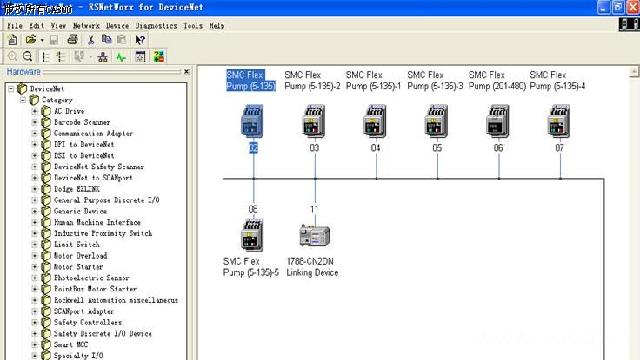Open the Diagnostics menu
The height and width of the screenshot is (360, 640).
(156, 26)
